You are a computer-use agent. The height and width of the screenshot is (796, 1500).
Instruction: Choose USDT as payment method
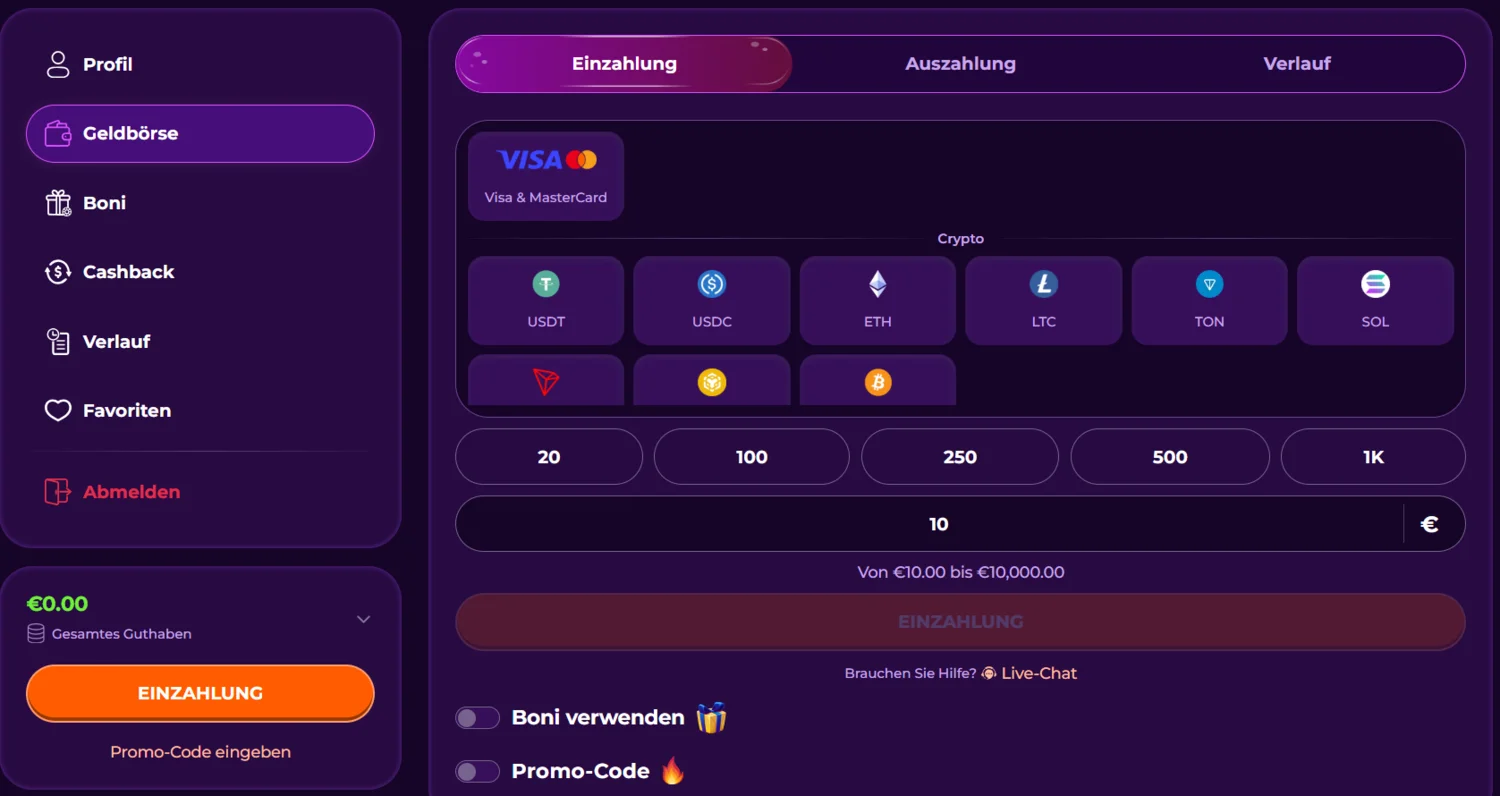point(546,299)
